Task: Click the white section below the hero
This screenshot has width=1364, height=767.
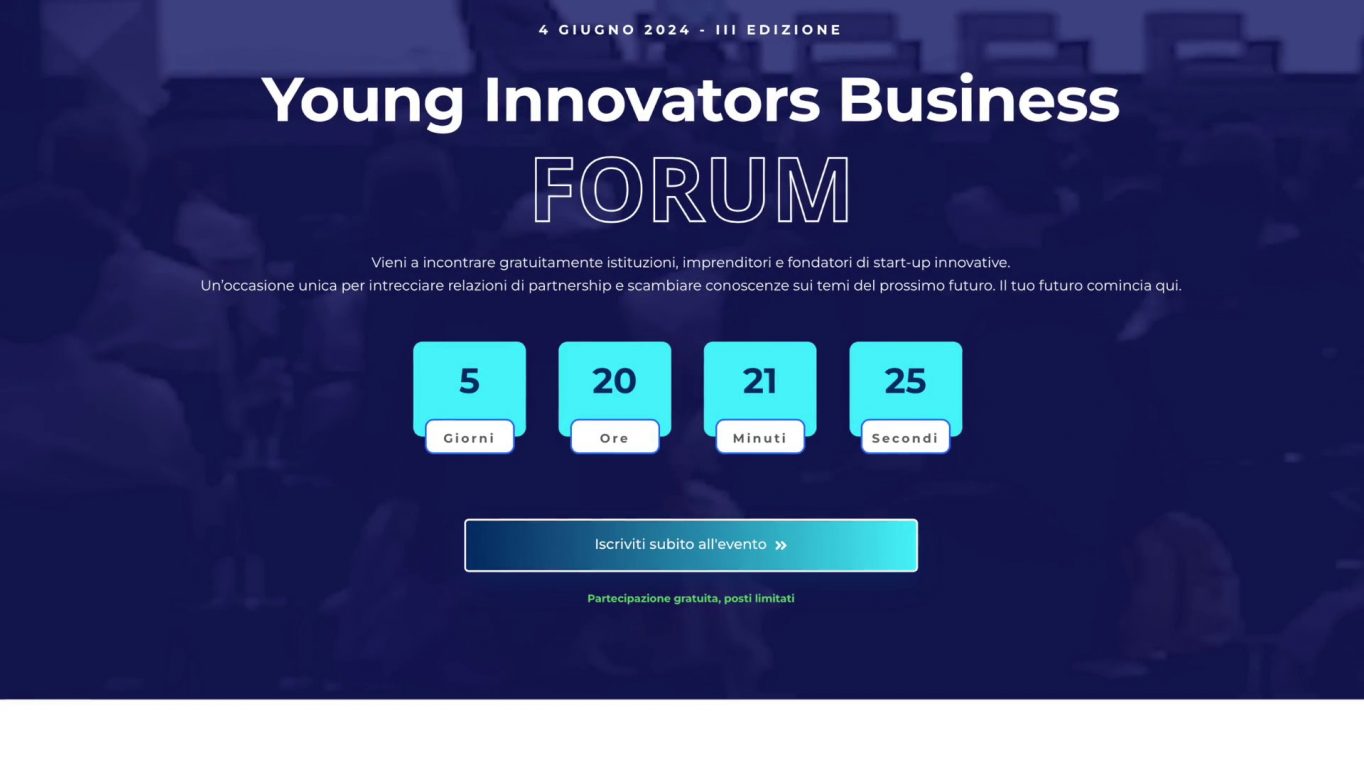Action: [x=682, y=733]
